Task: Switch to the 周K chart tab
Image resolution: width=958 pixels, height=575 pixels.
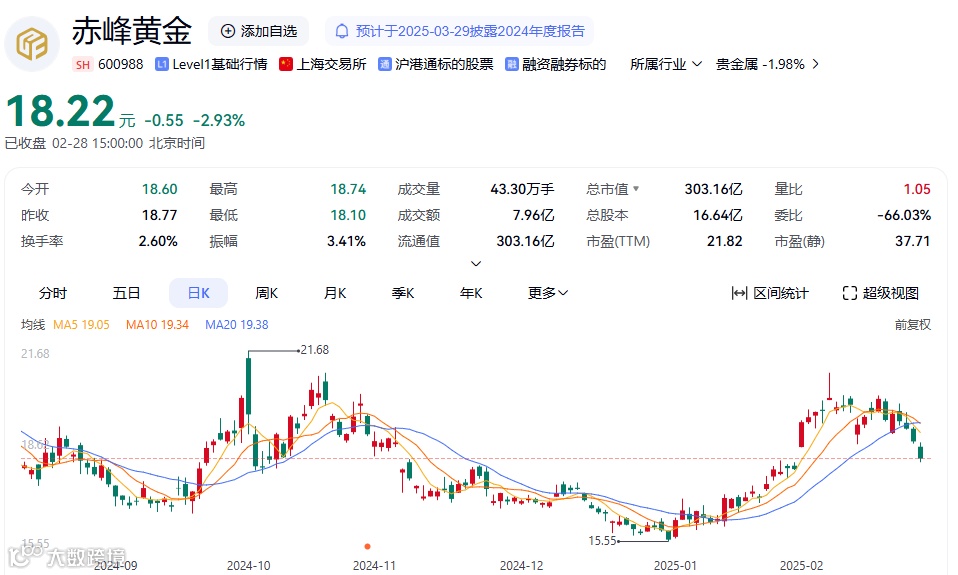Action: (266, 293)
